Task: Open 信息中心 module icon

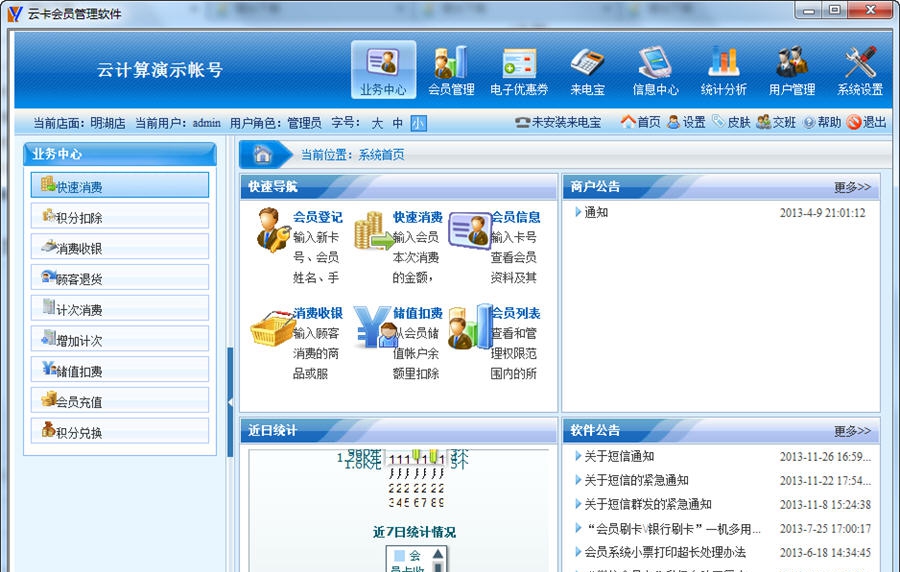Action: point(655,70)
